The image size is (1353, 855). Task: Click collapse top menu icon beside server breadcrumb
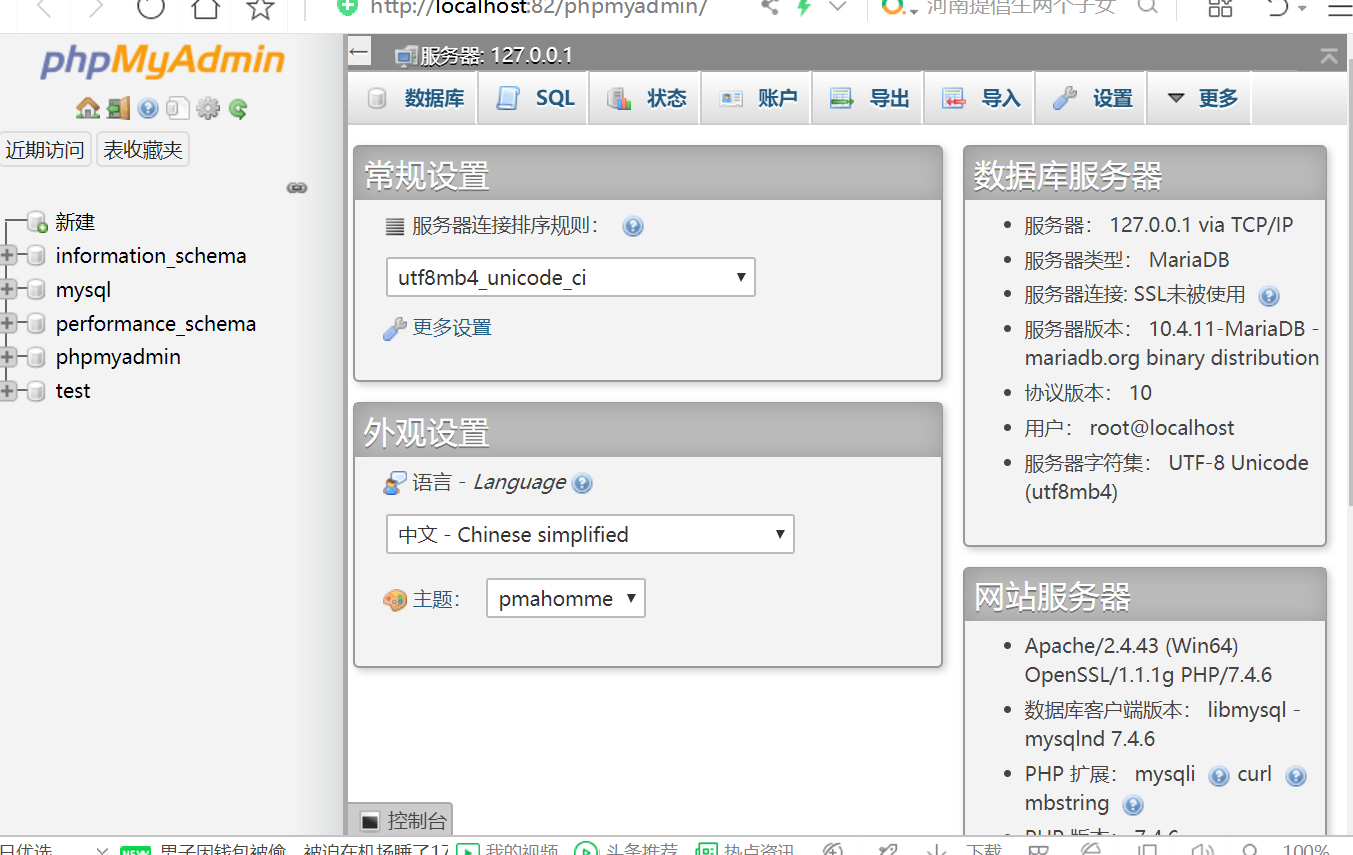click(1329, 56)
